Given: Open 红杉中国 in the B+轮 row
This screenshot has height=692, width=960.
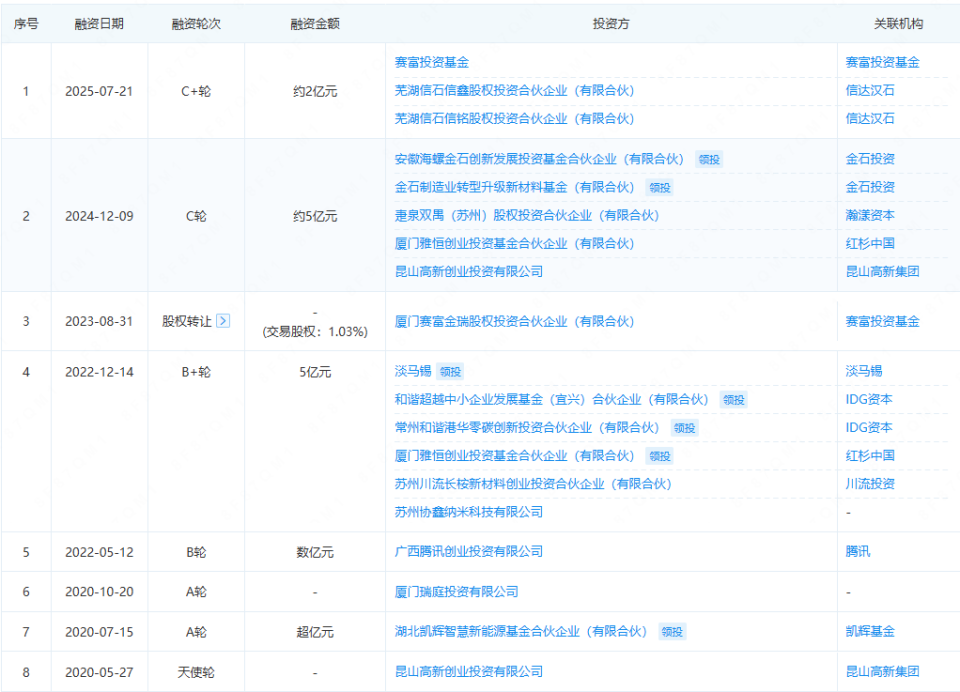Looking at the screenshot, I should click(870, 456).
